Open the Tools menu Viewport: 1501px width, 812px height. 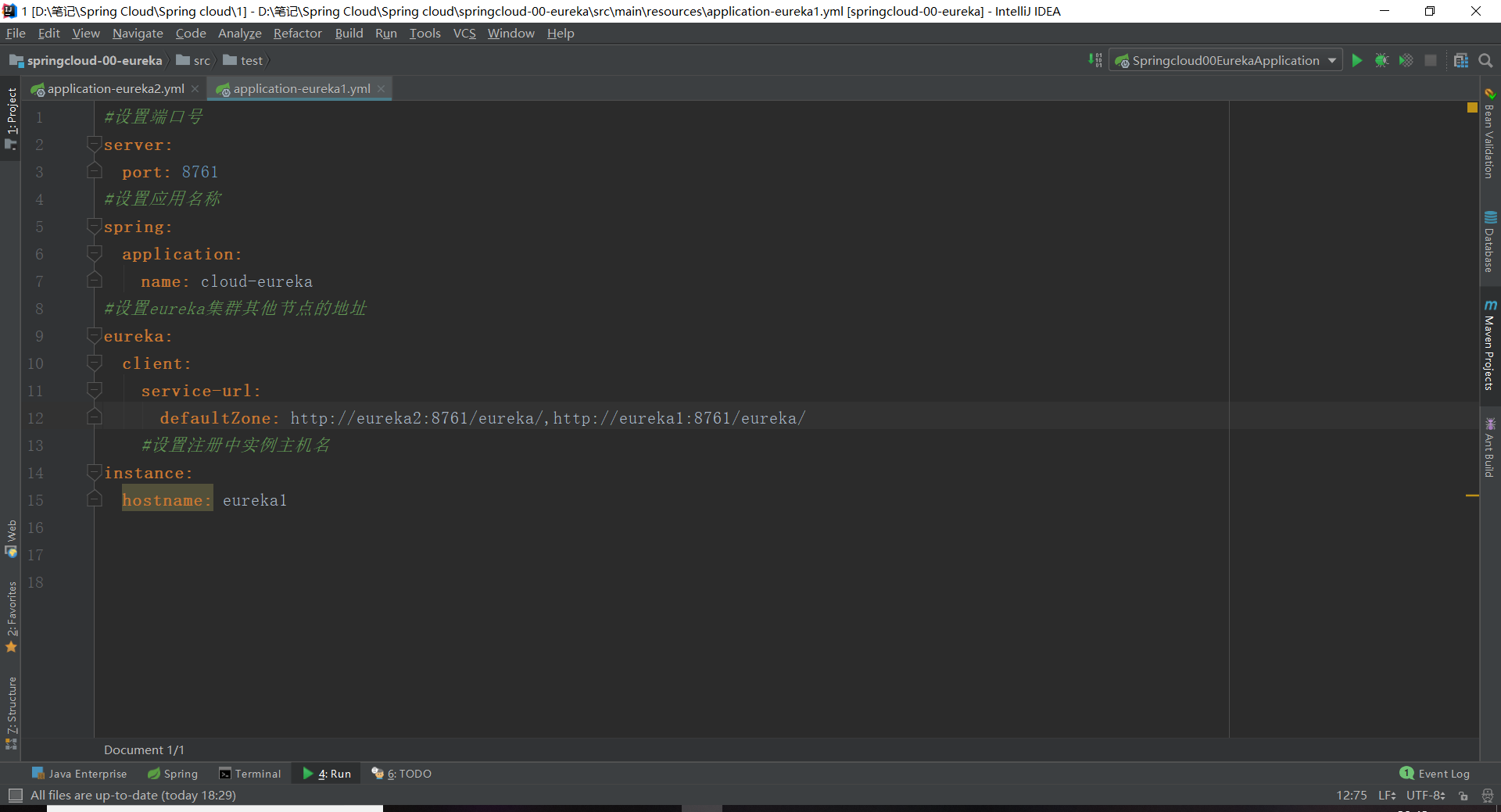(x=425, y=33)
